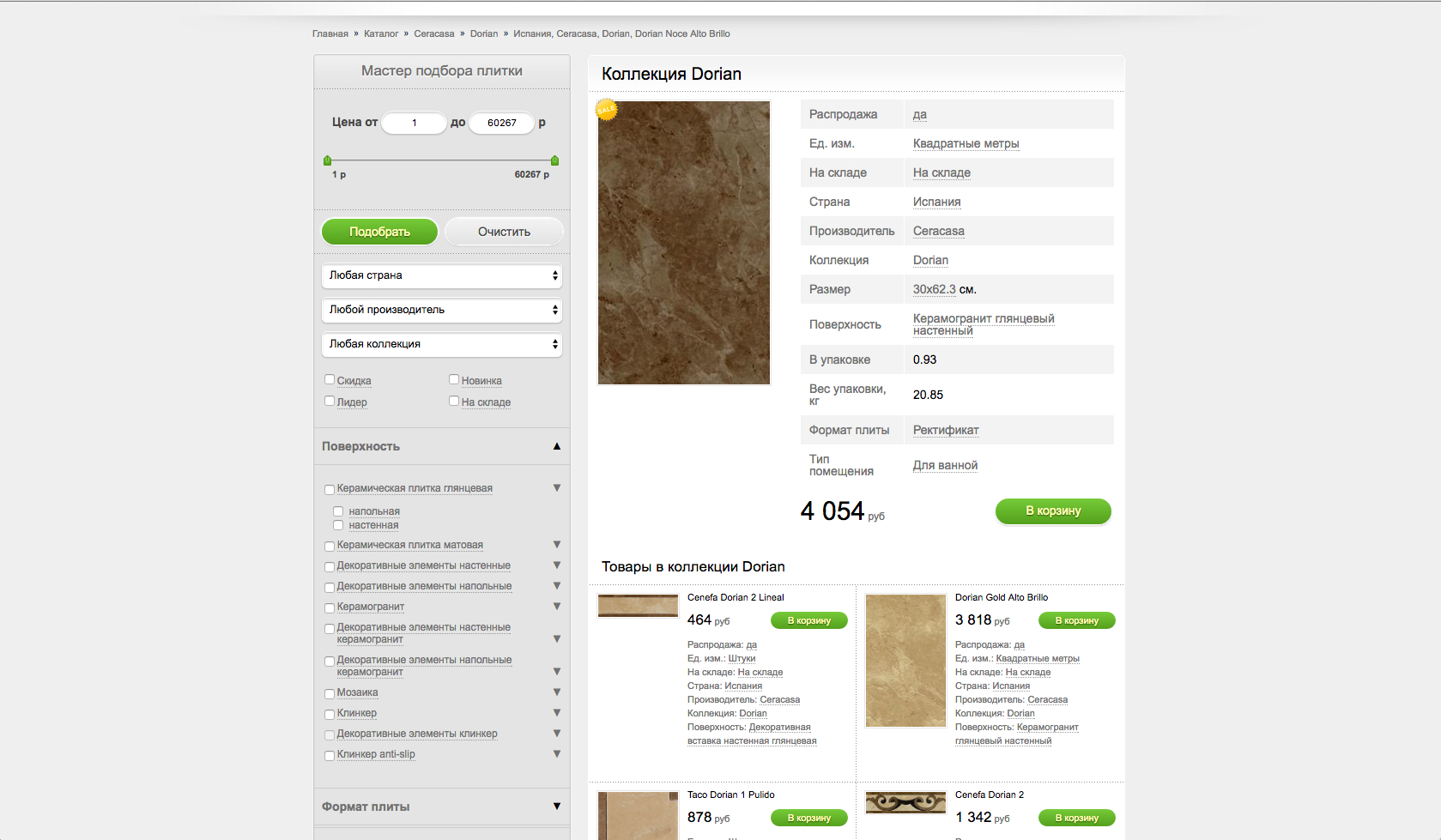Click the SALE badge on product image

pyautogui.click(x=607, y=110)
